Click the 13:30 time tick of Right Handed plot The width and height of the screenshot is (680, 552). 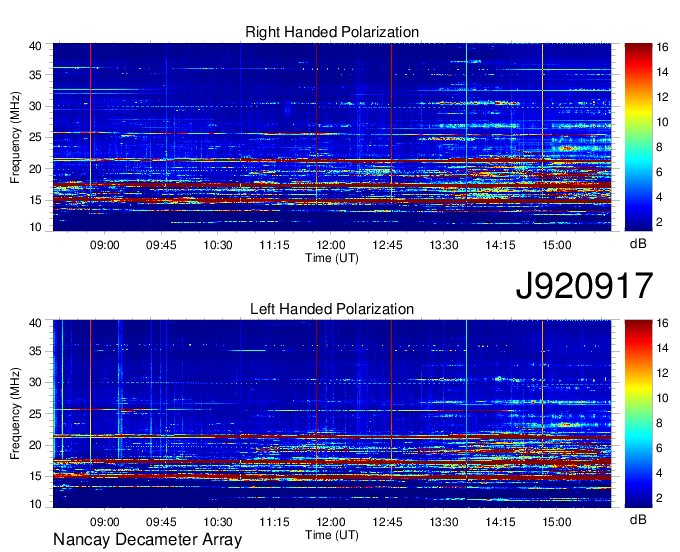(444, 245)
